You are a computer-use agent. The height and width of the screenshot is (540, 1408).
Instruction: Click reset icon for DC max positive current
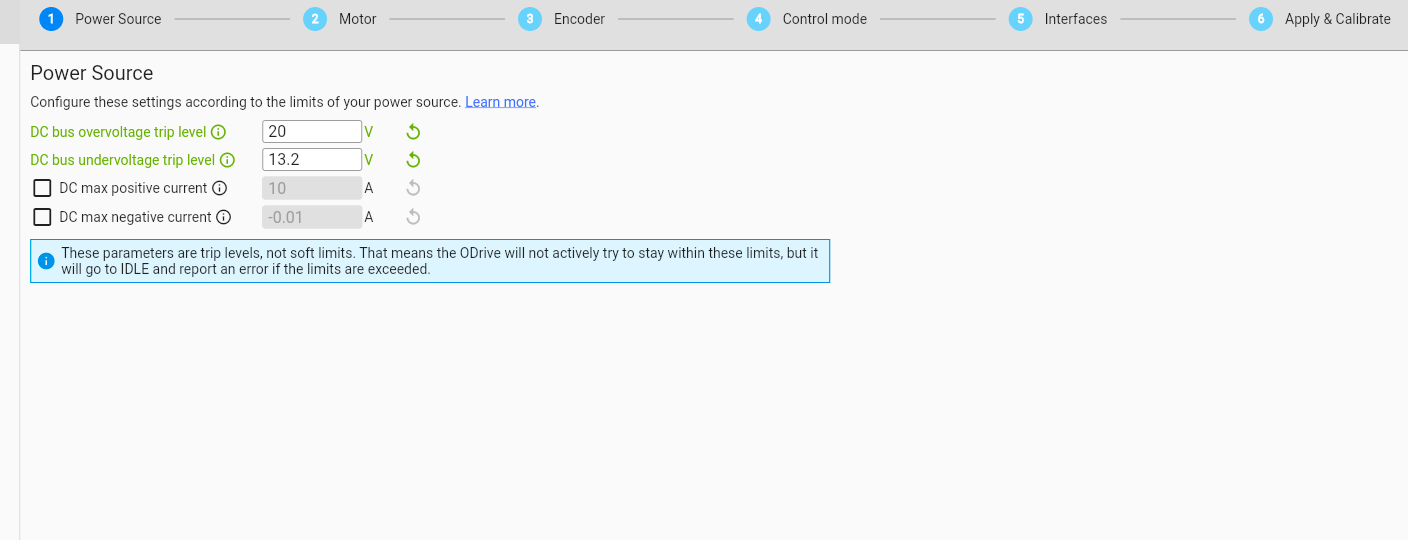(413, 188)
